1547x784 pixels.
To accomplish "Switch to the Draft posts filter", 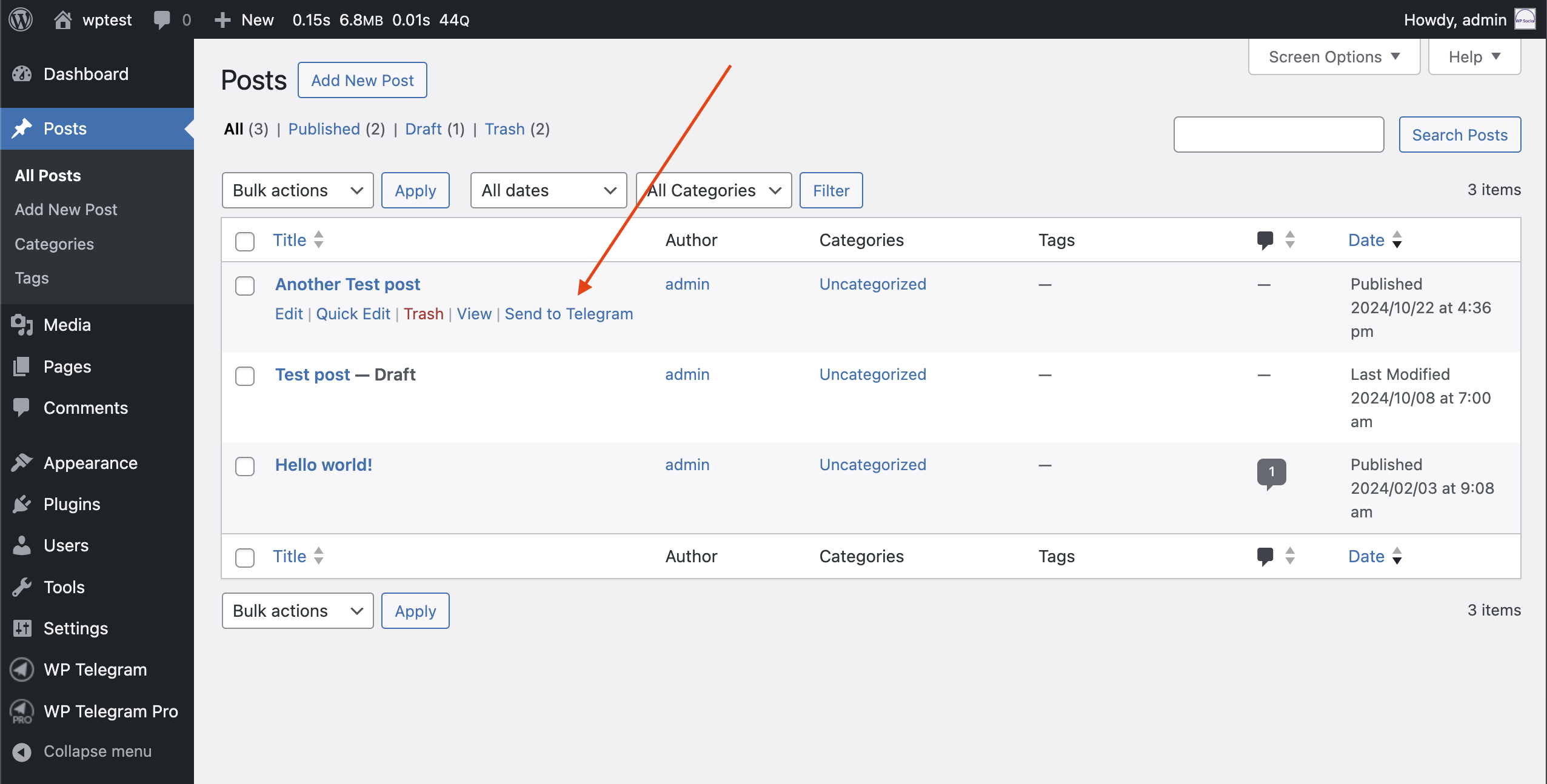I will click(x=423, y=129).
